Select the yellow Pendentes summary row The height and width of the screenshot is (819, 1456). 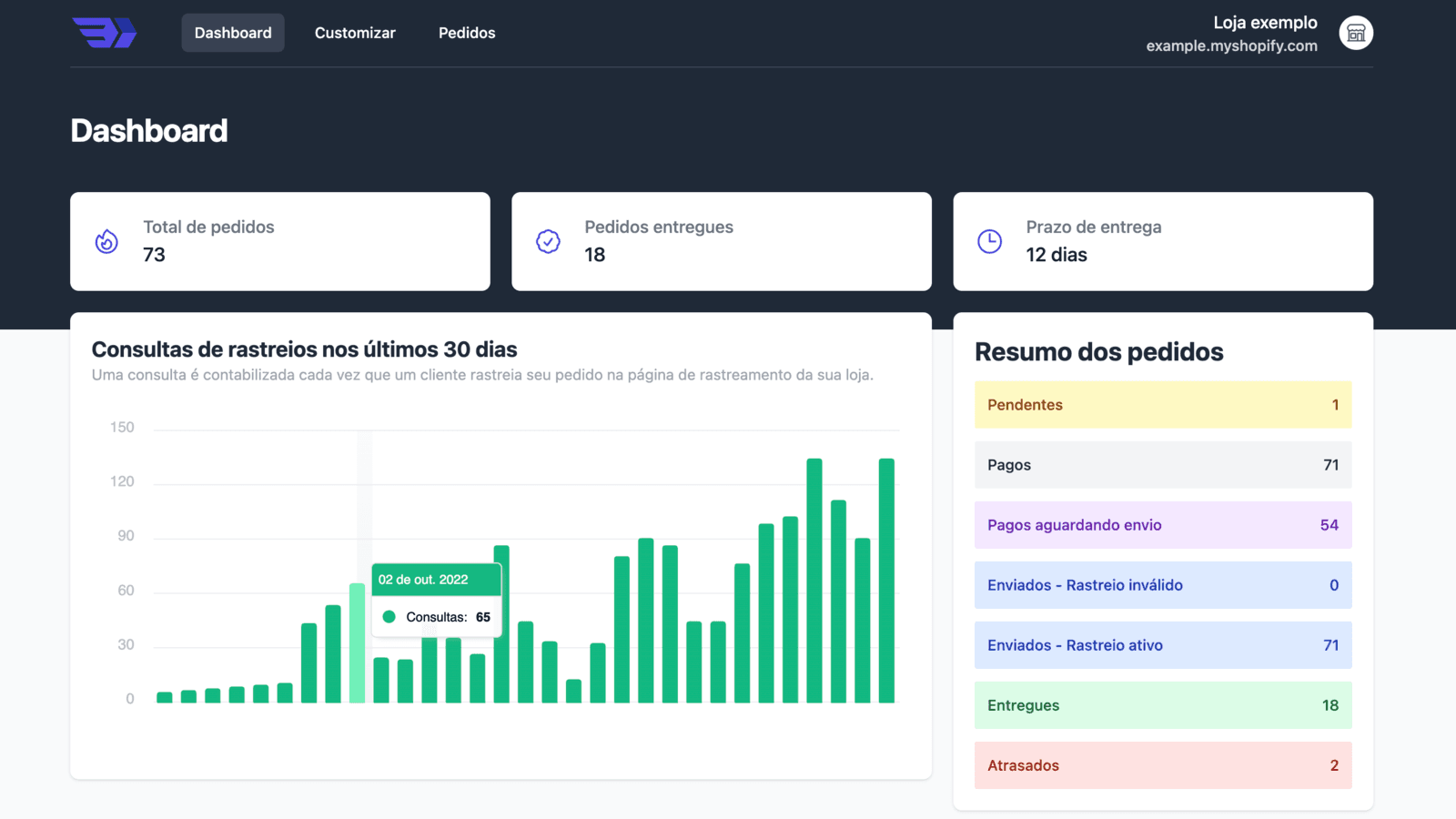coord(1162,405)
